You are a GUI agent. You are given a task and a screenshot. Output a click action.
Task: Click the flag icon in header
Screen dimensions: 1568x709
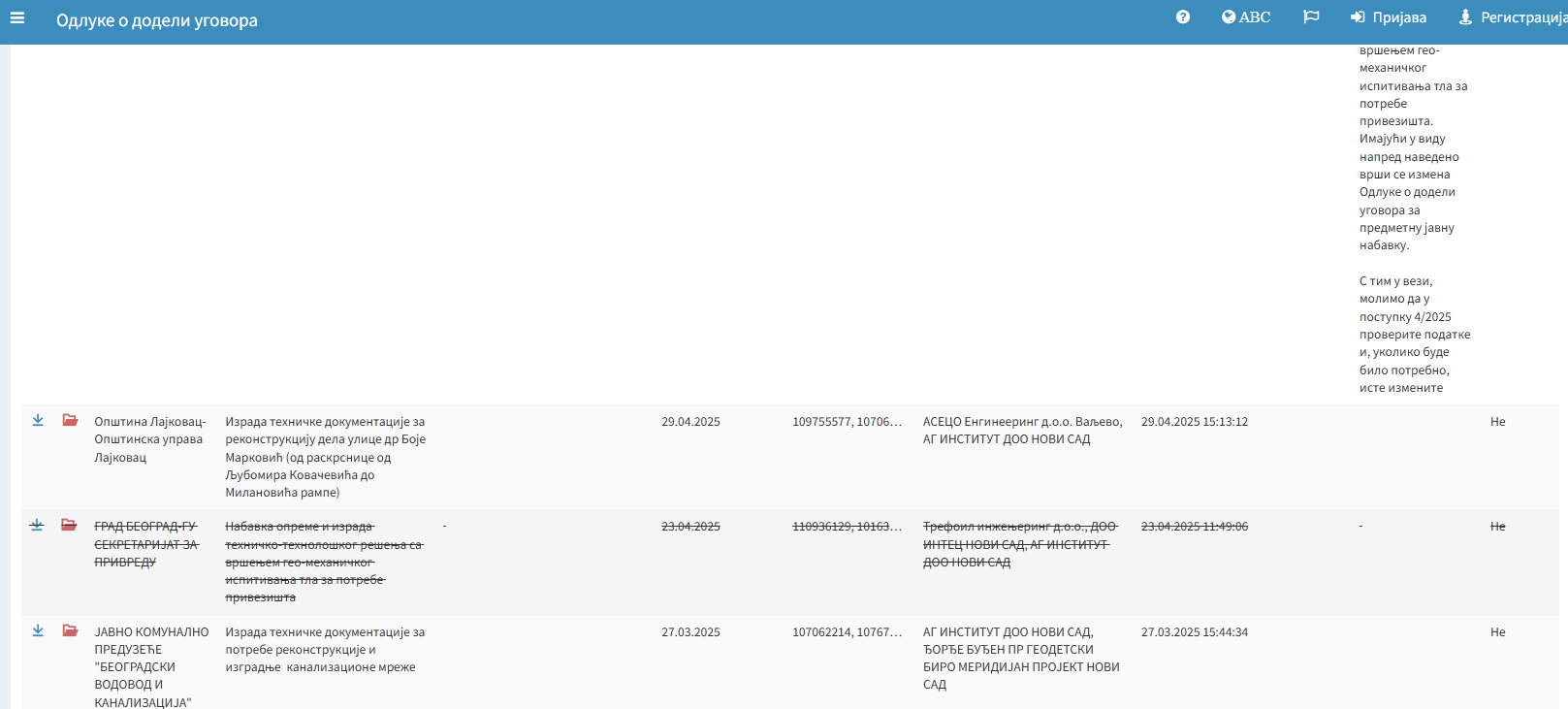(1311, 17)
